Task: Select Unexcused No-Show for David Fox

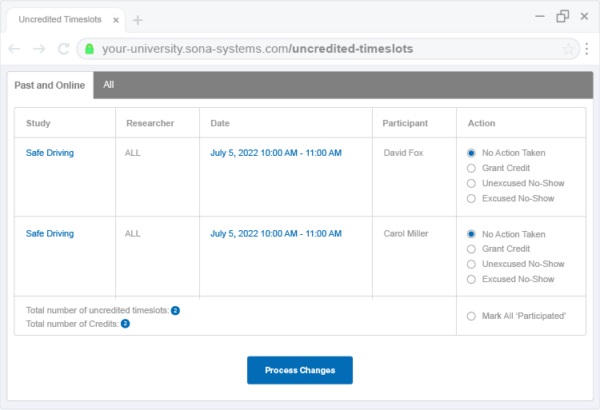Action: [471, 183]
